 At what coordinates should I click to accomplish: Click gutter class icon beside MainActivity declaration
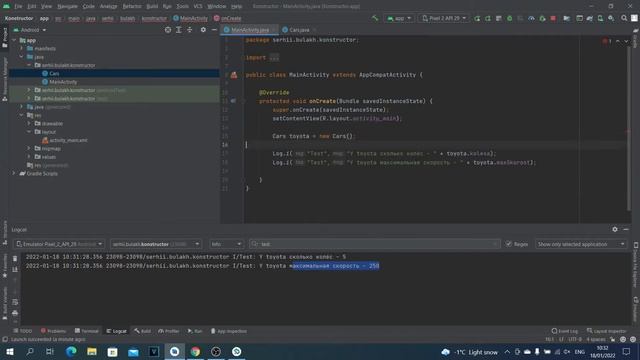(234, 75)
